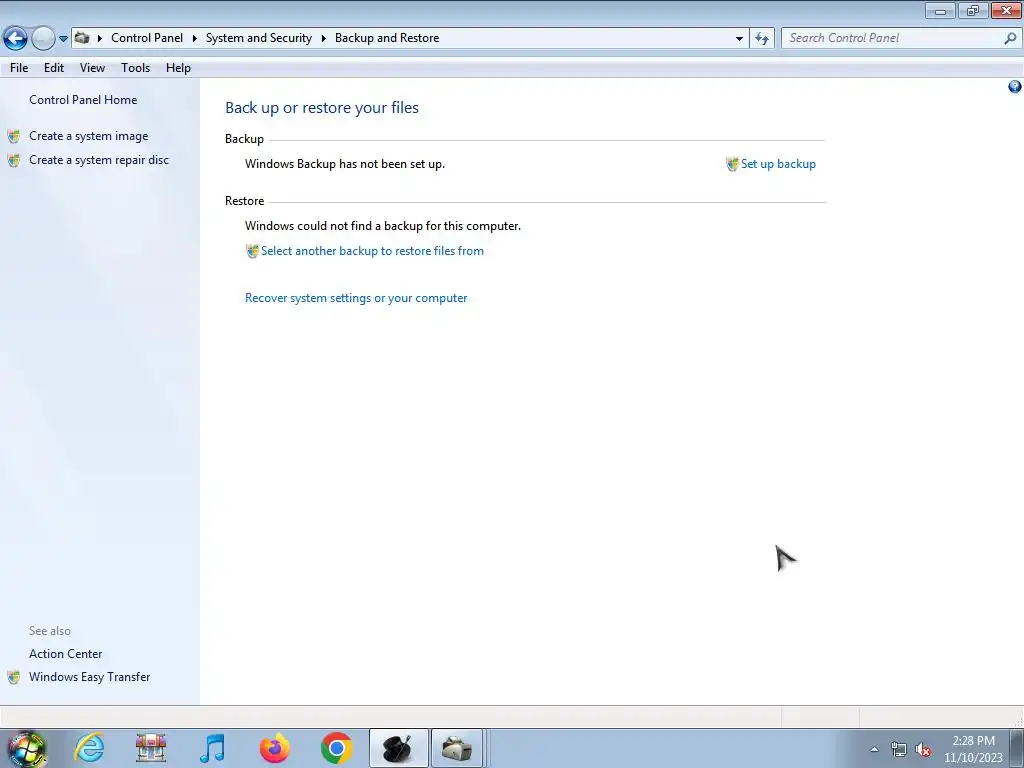The height and width of the screenshot is (768, 1024).
Task: Open Create a system repair disc
Action: [99, 160]
